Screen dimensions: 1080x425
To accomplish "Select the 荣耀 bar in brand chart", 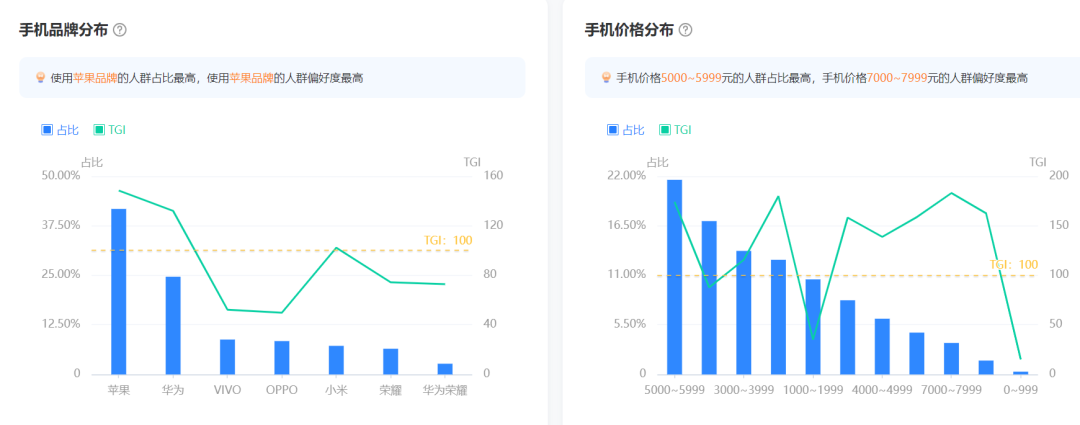I will [x=391, y=361].
